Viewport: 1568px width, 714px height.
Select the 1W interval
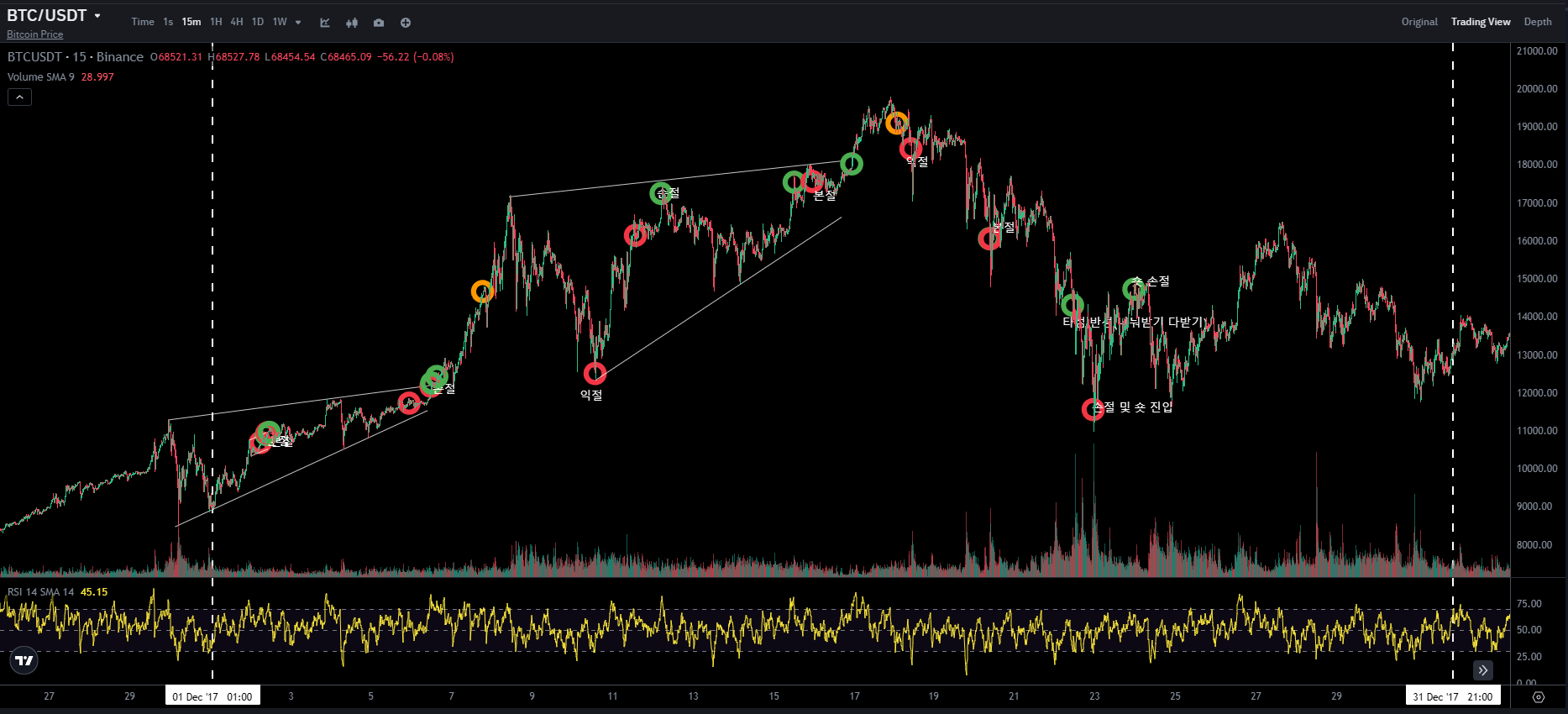tap(280, 22)
